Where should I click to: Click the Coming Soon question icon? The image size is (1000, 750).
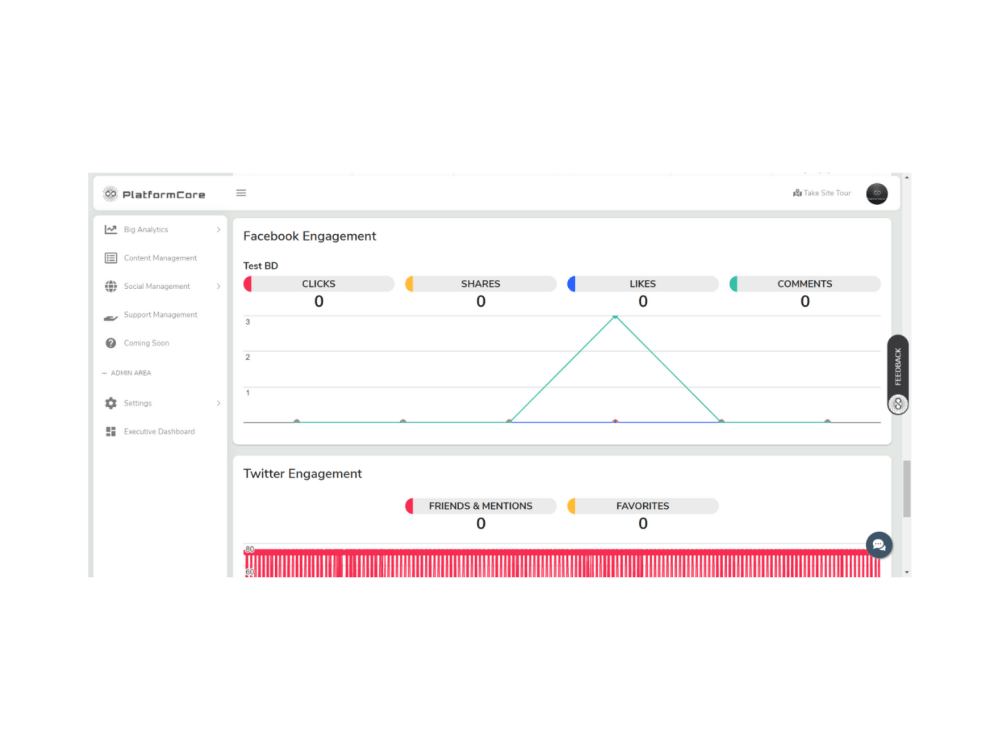[x=111, y=343]
